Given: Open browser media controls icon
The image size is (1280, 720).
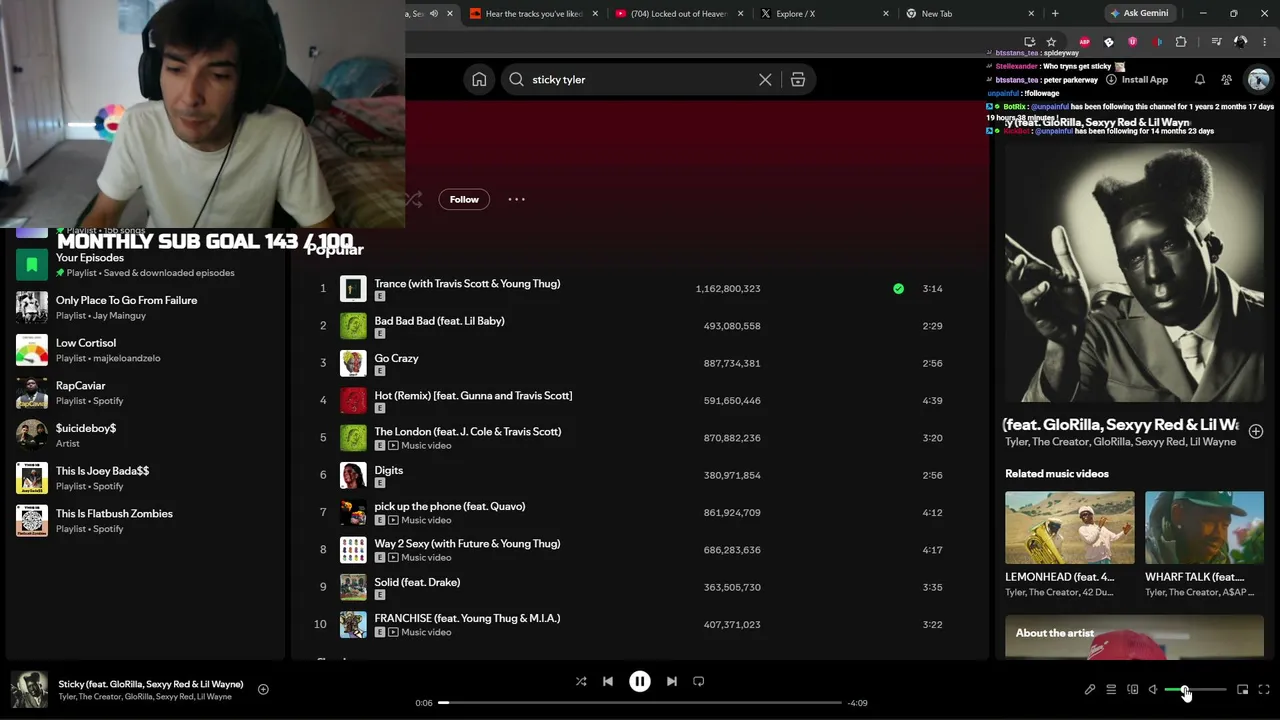Looking at the screenshot, I should (x=1216, y=42).
